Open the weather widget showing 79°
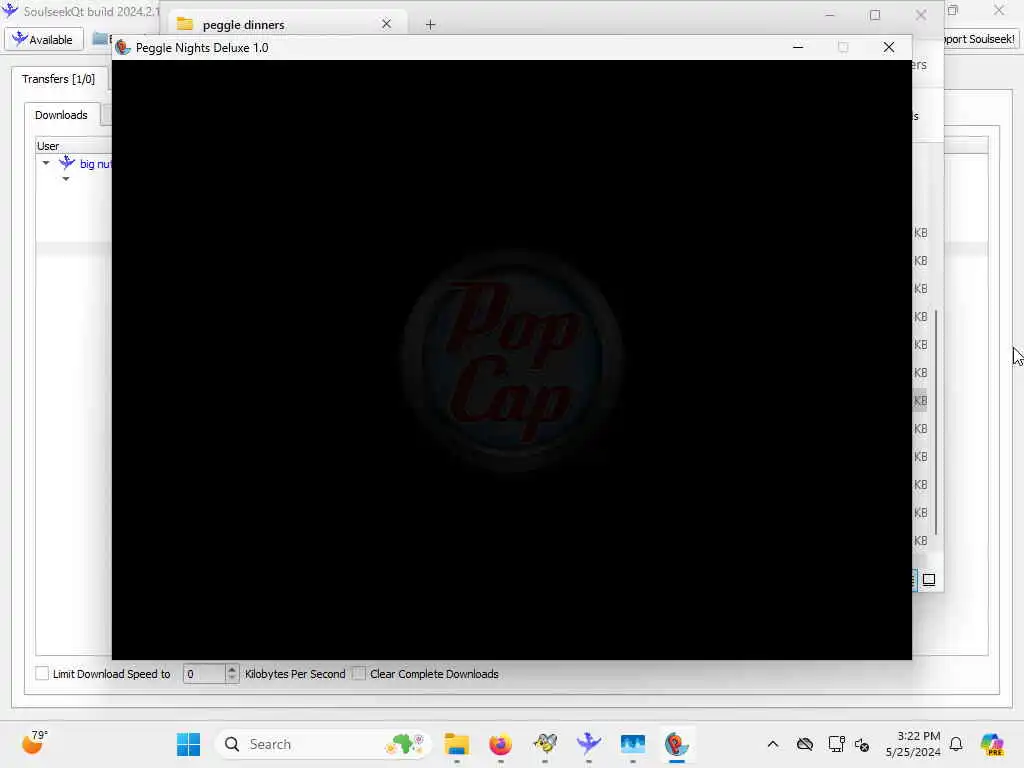Screen dimensions: 1024x768 click(x=34, y=743)
